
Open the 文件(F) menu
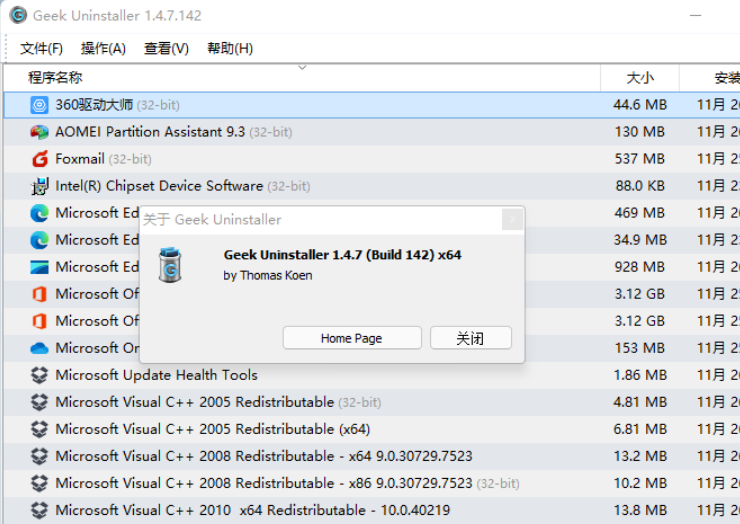click(42, 48)
